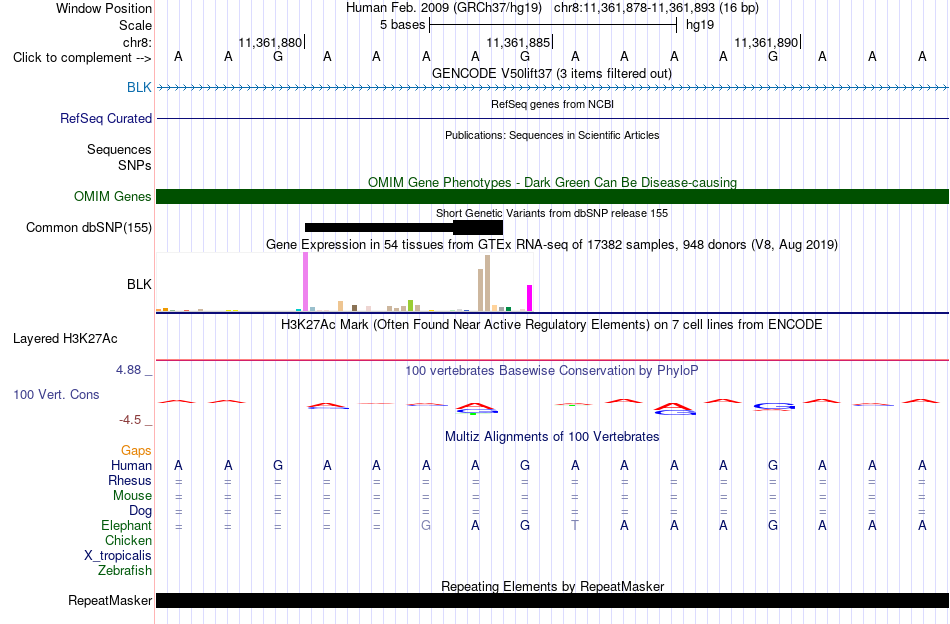Click the BLK gene arrow line
The height and width of the screenshot is (624, 950).
pos(552,87)
